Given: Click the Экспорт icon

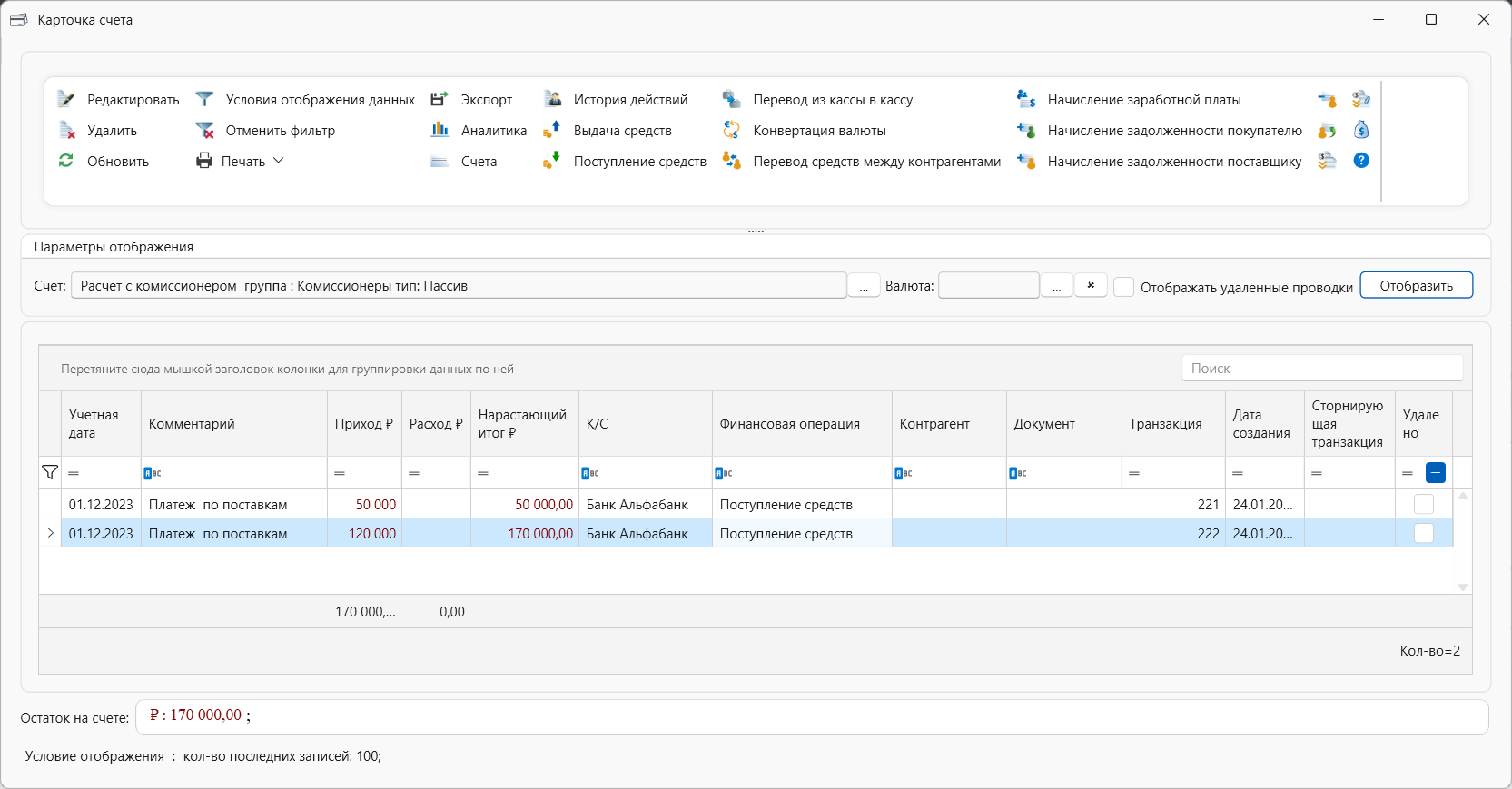Looking at the screenshot, I should (440, 99).
